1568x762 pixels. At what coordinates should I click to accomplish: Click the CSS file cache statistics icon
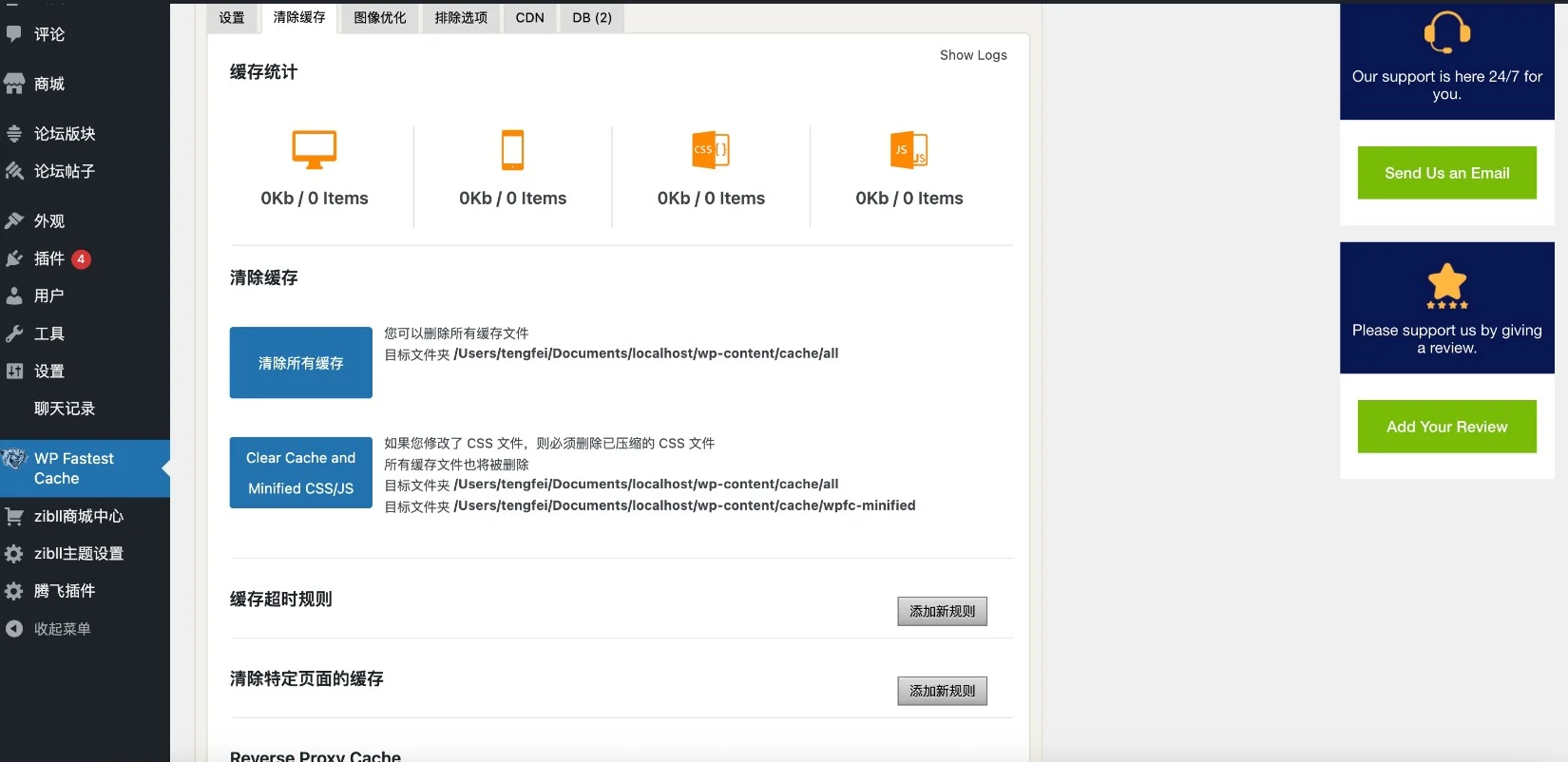pos(711,150)
